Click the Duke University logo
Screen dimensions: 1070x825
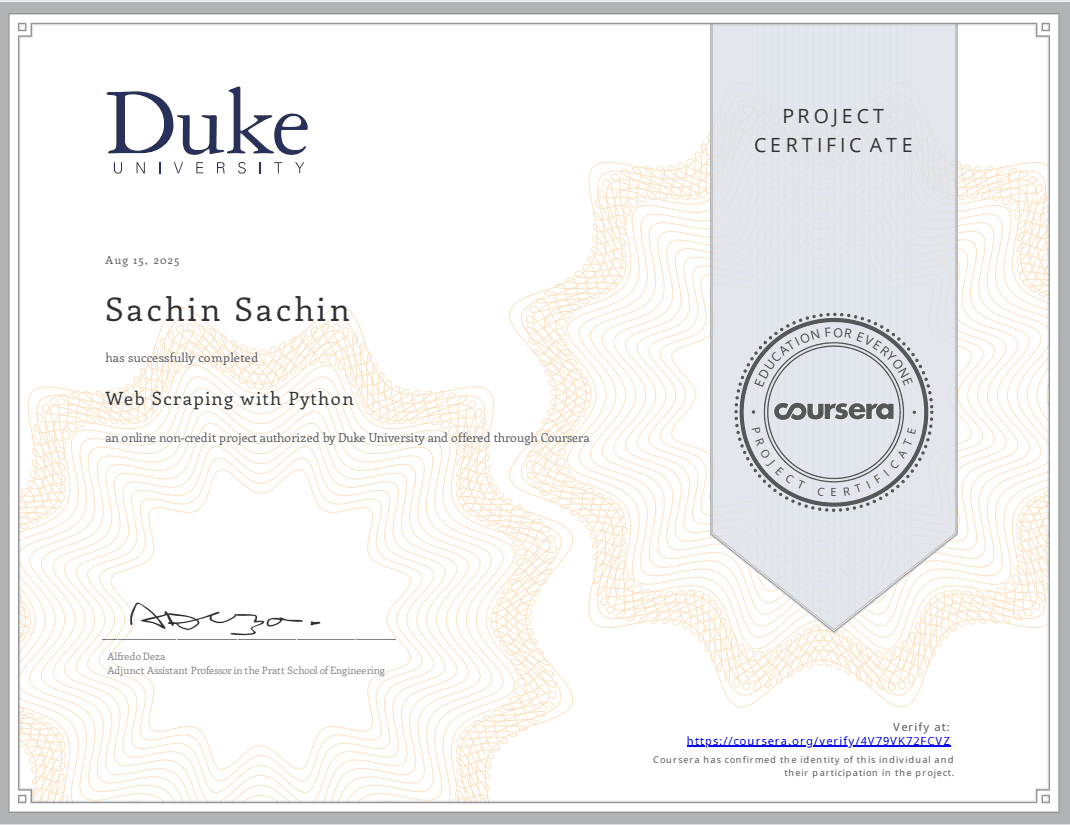[x=206, y=130]
